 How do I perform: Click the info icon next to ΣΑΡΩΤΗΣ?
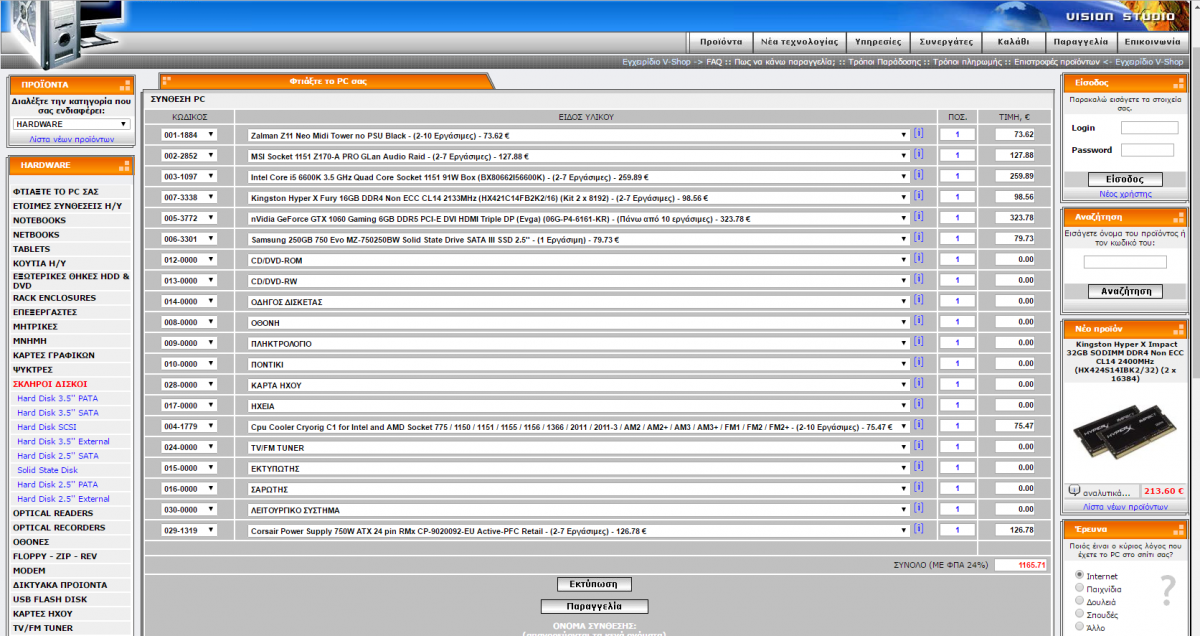pos(919,489)
